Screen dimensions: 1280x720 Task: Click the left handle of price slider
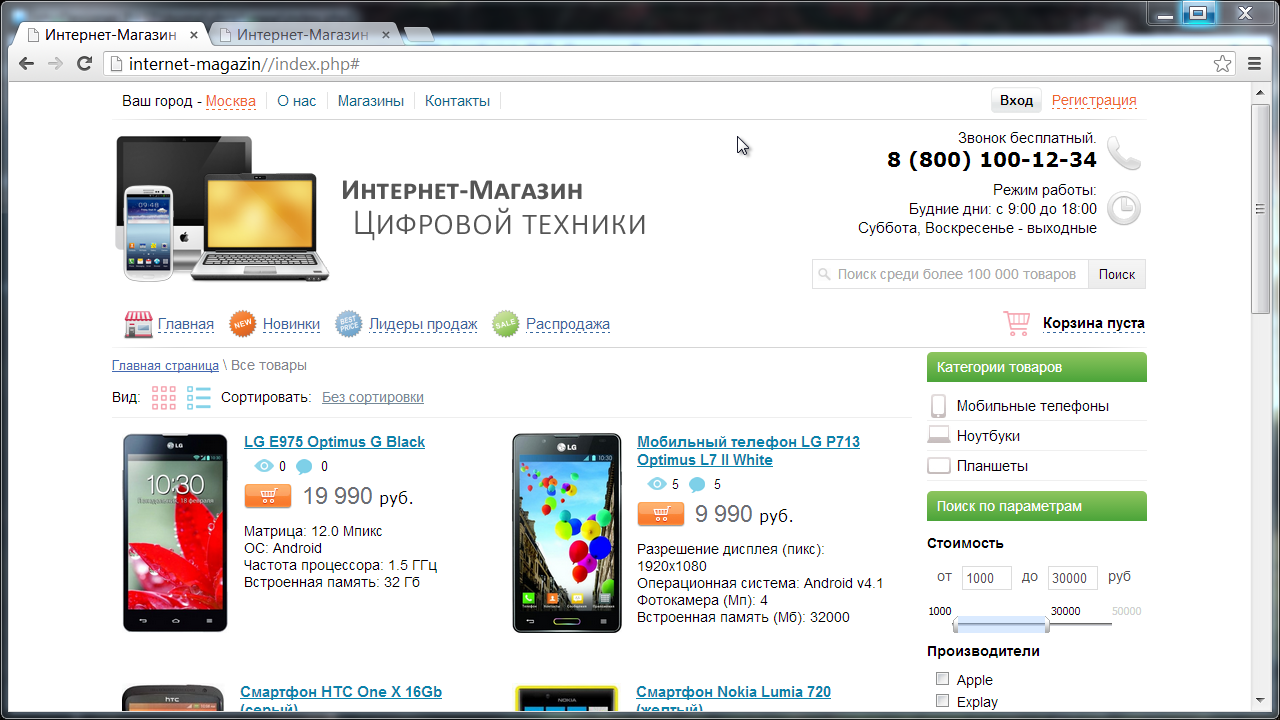click(x=956, y=625)
